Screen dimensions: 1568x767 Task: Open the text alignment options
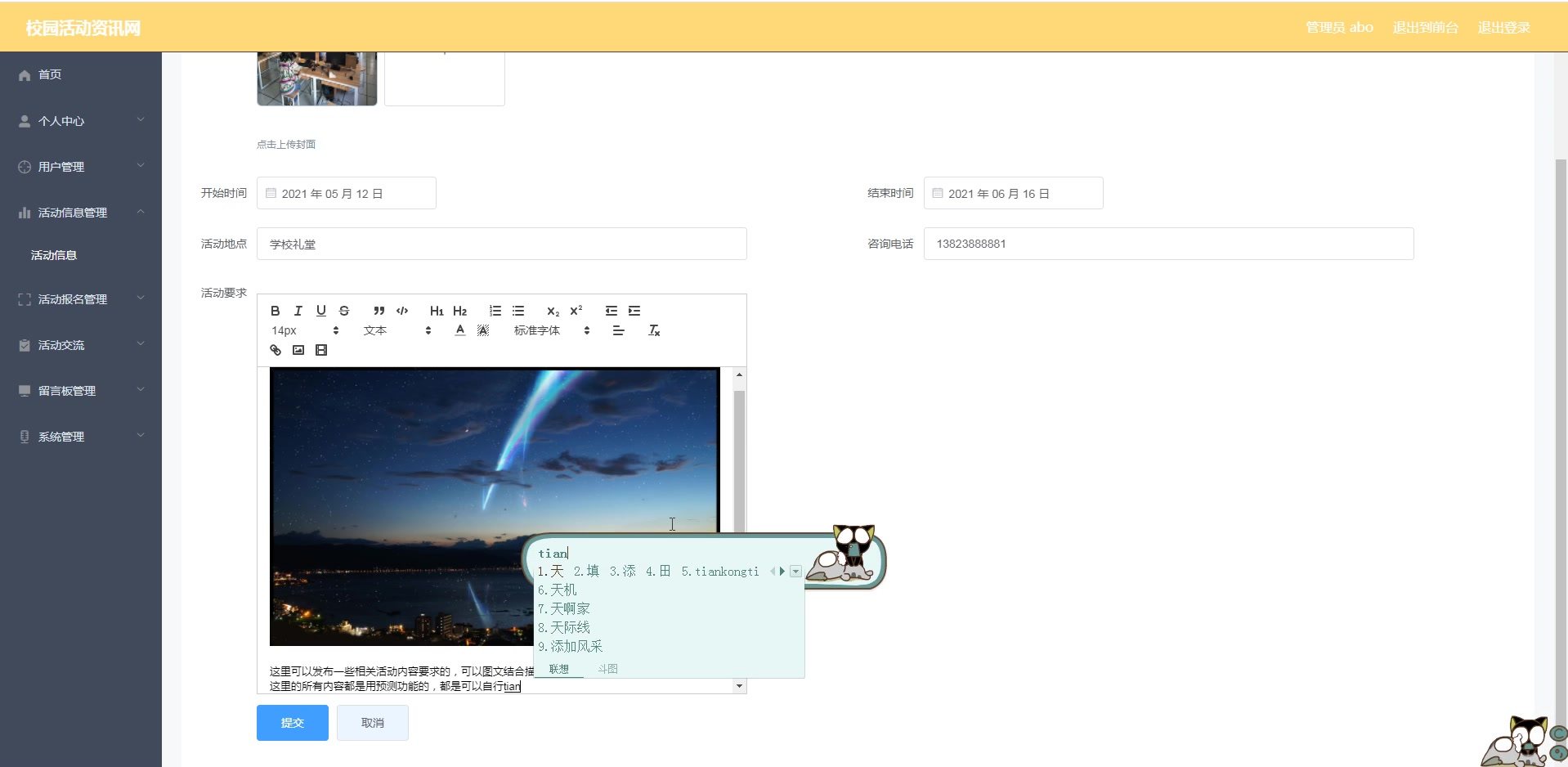[618, 330]
